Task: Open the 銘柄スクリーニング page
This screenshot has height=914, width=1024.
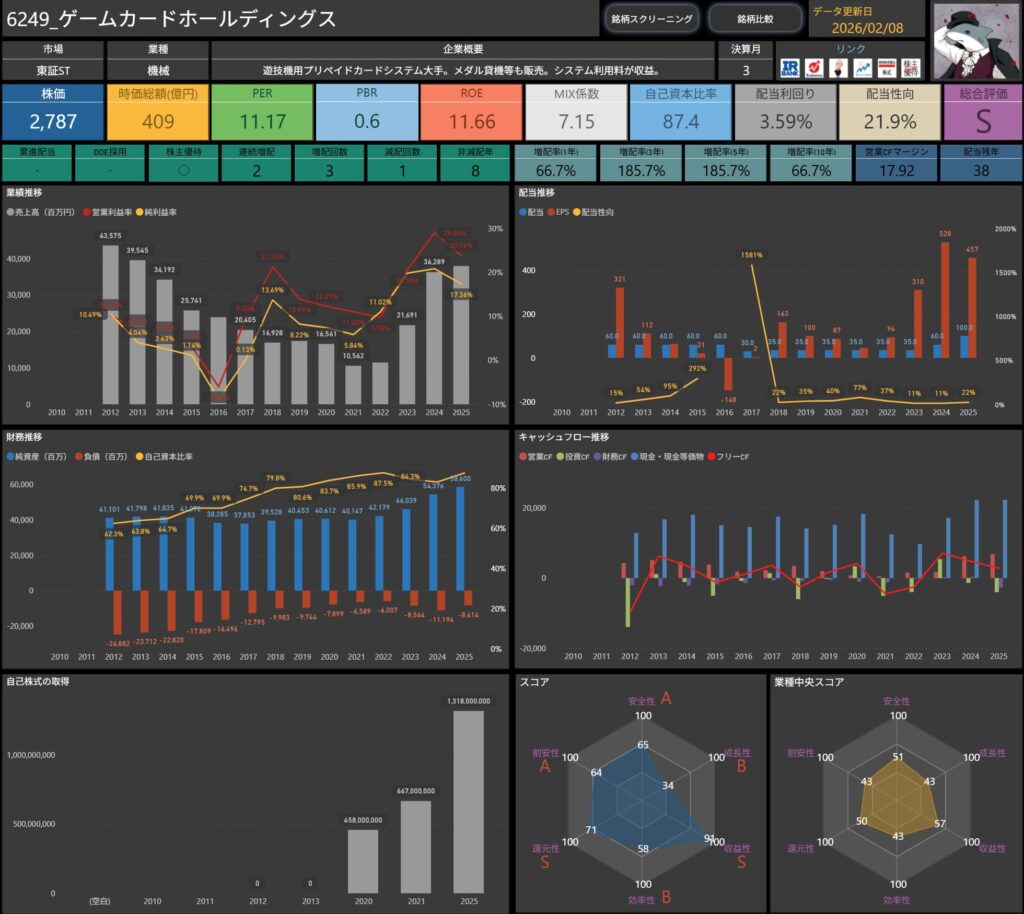Action: (651, 19)
